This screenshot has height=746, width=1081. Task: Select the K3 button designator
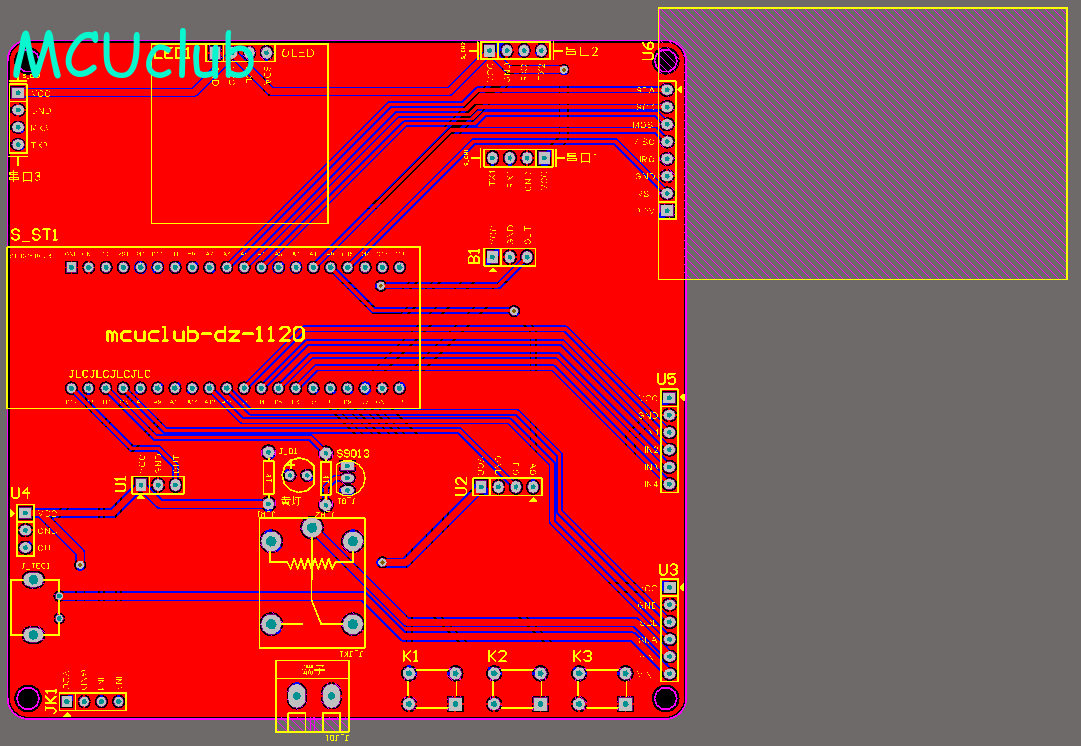click(x=583, y=656)
